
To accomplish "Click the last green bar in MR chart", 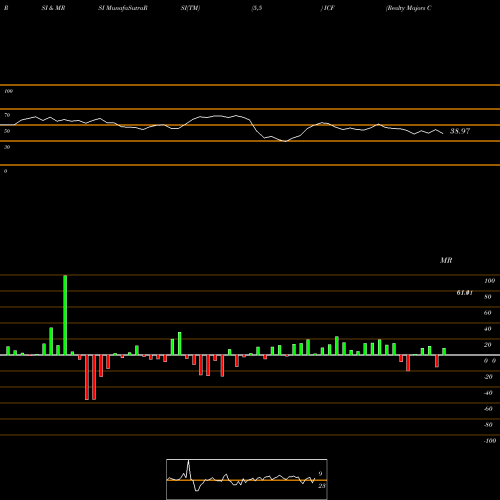I will [x=444, y=352].
